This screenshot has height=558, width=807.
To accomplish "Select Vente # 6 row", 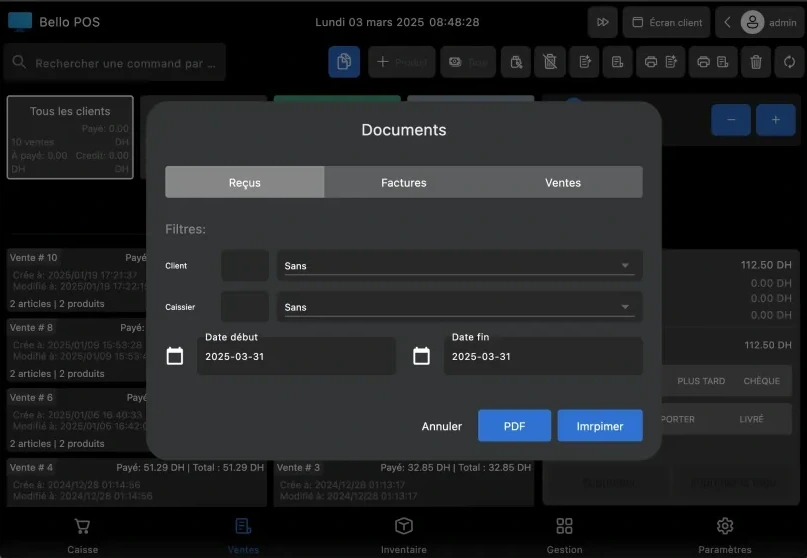I will [77, 421].
